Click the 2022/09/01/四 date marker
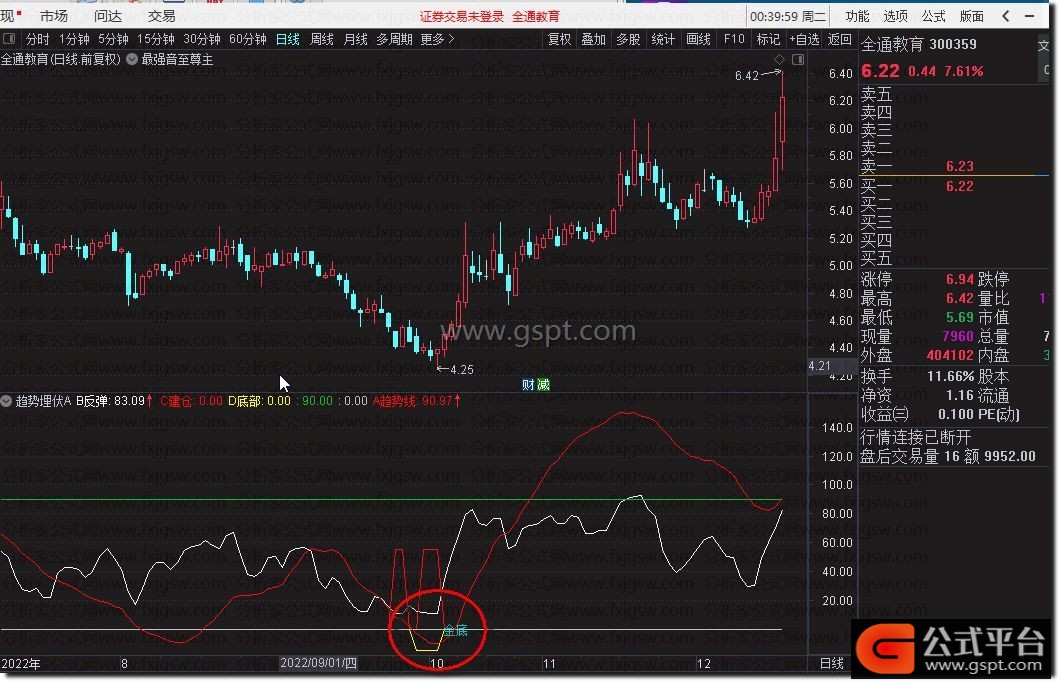 (318, 663)
